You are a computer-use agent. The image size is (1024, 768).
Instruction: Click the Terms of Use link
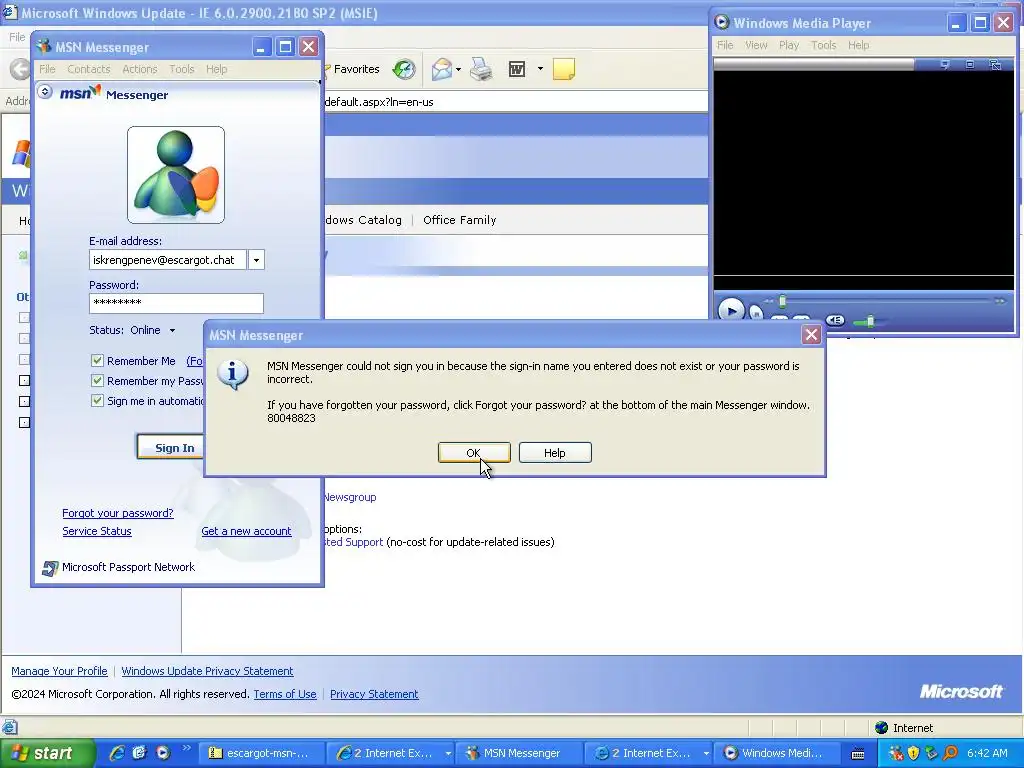(285, 694)
